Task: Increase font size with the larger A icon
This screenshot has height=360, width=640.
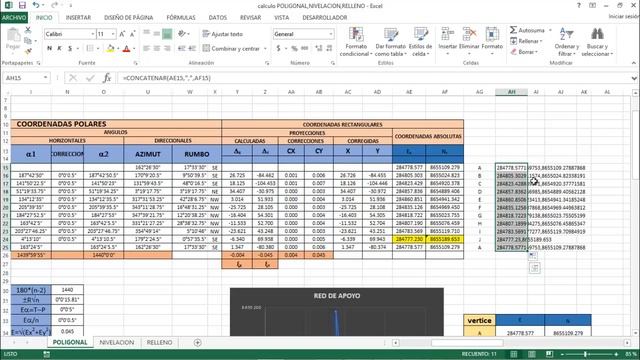Action: click(x=122, y=34)
